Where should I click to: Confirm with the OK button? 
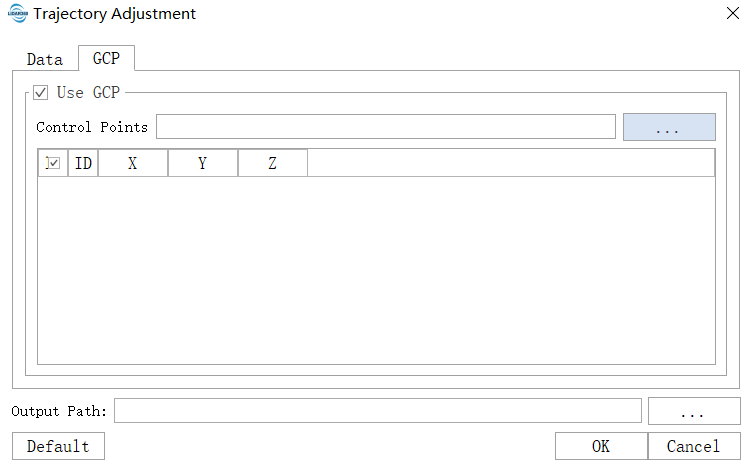pos(601,446)
